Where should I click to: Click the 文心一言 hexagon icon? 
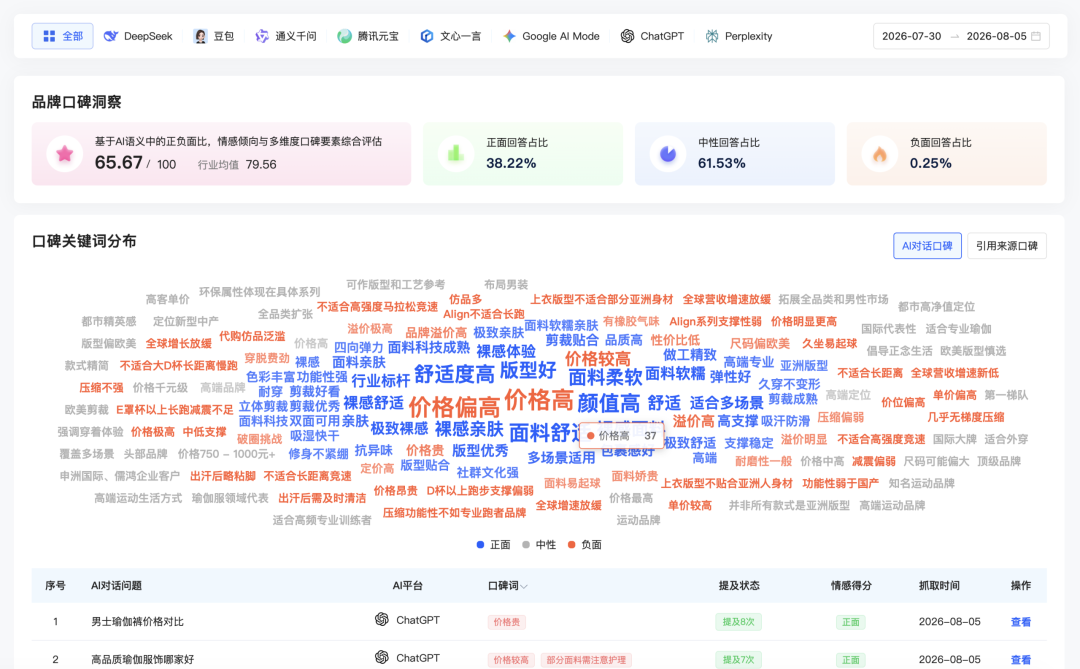pyautogui.click(x=427, y=36)
